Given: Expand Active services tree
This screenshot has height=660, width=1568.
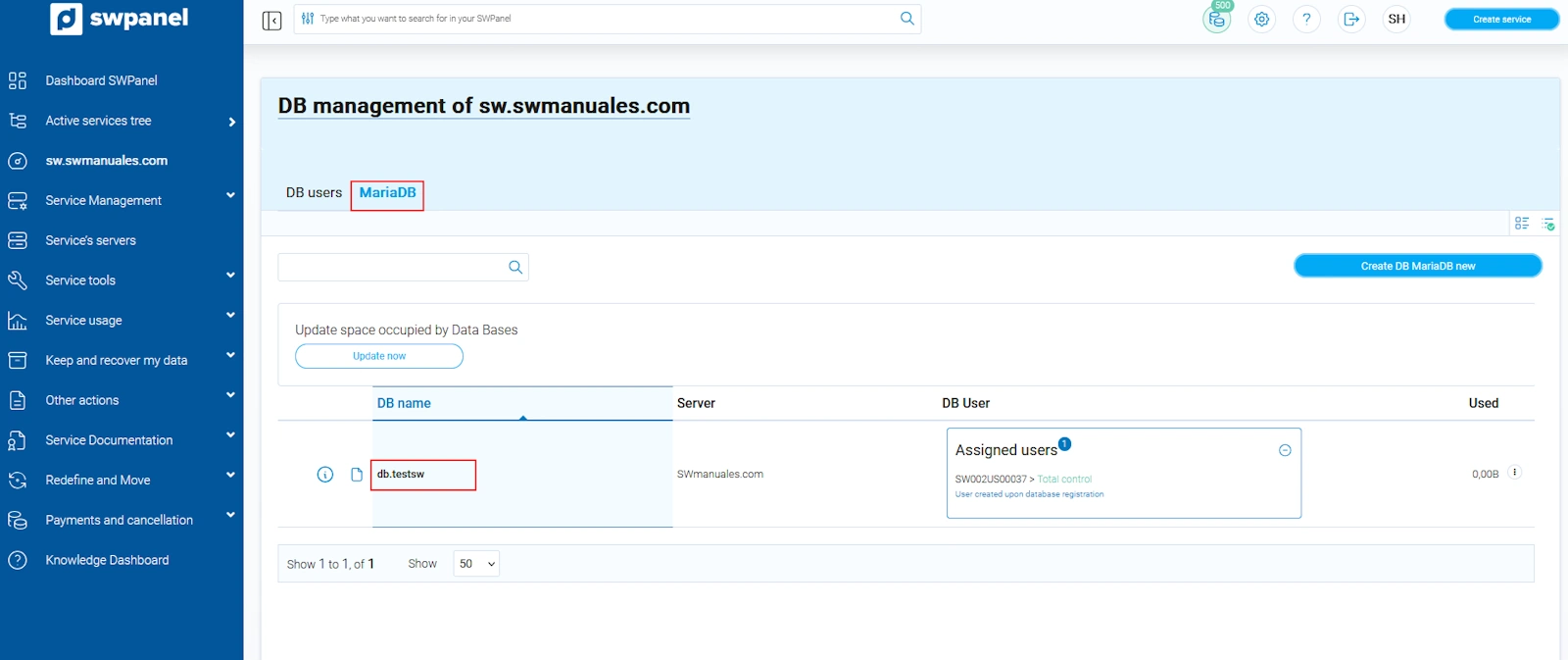Looking at the screenshot, I should [x=231, y=122].
